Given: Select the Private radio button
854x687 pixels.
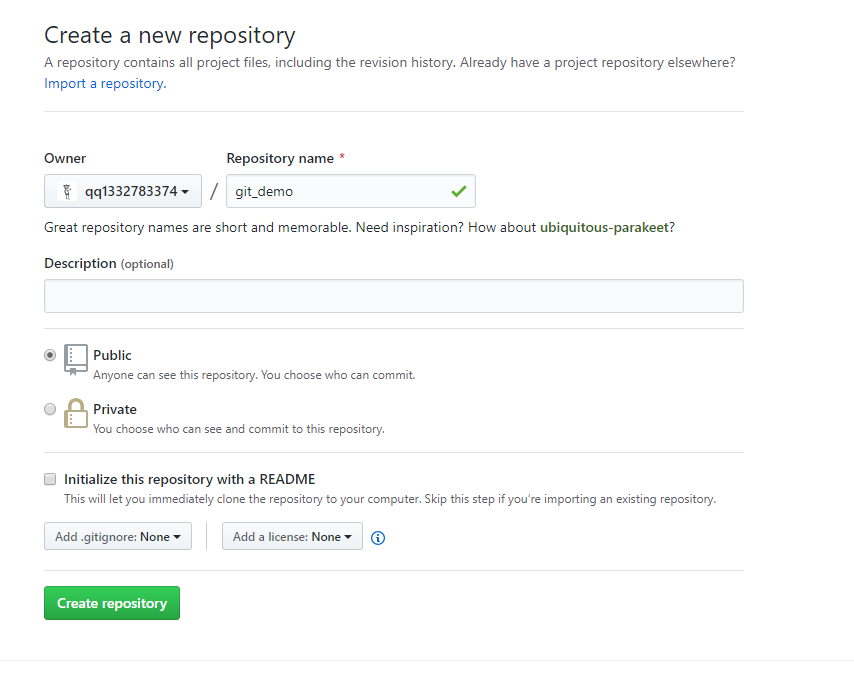Looking at the screenshot, I should pos(50,409).
